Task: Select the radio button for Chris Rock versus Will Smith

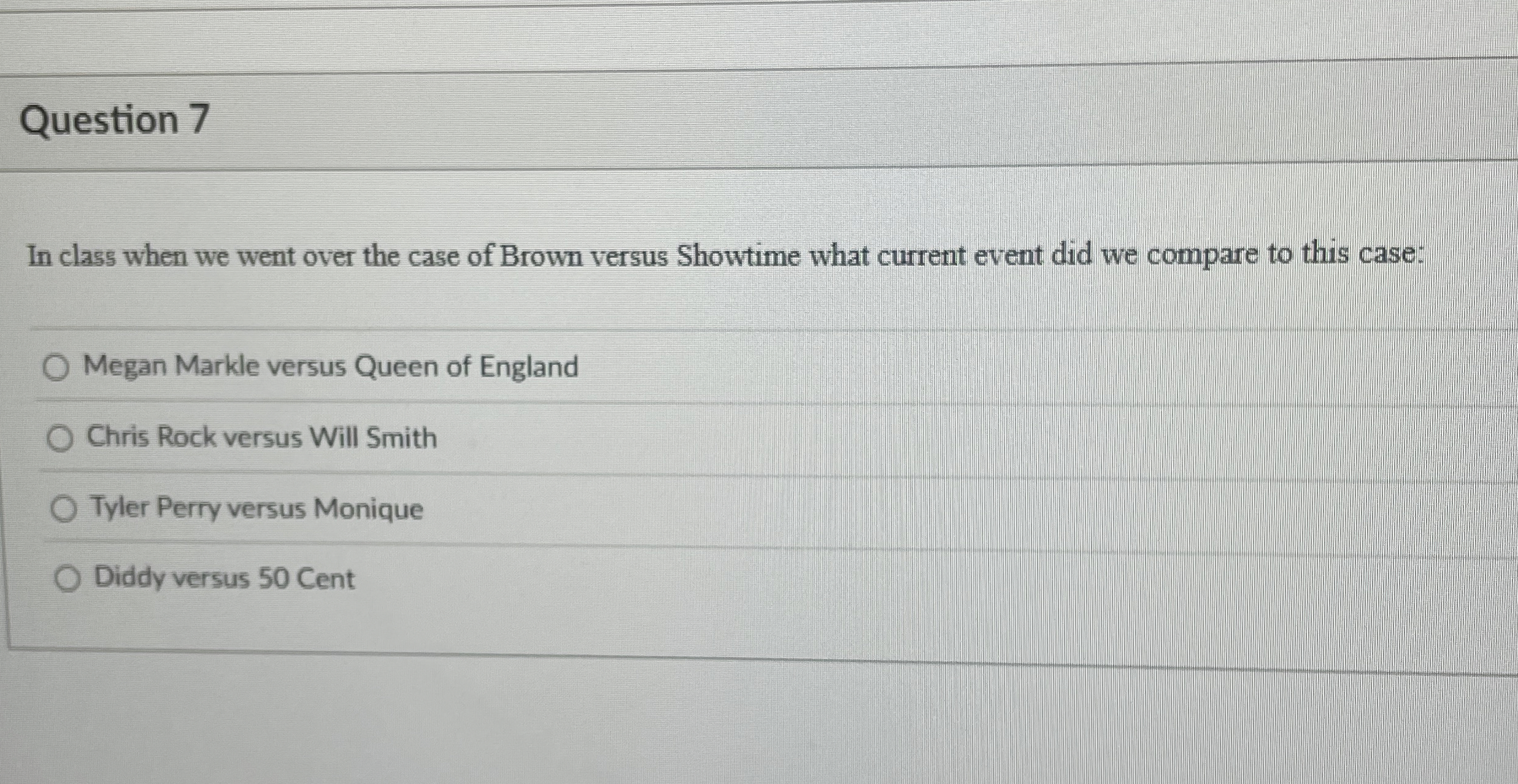Action: click(60, 439)
